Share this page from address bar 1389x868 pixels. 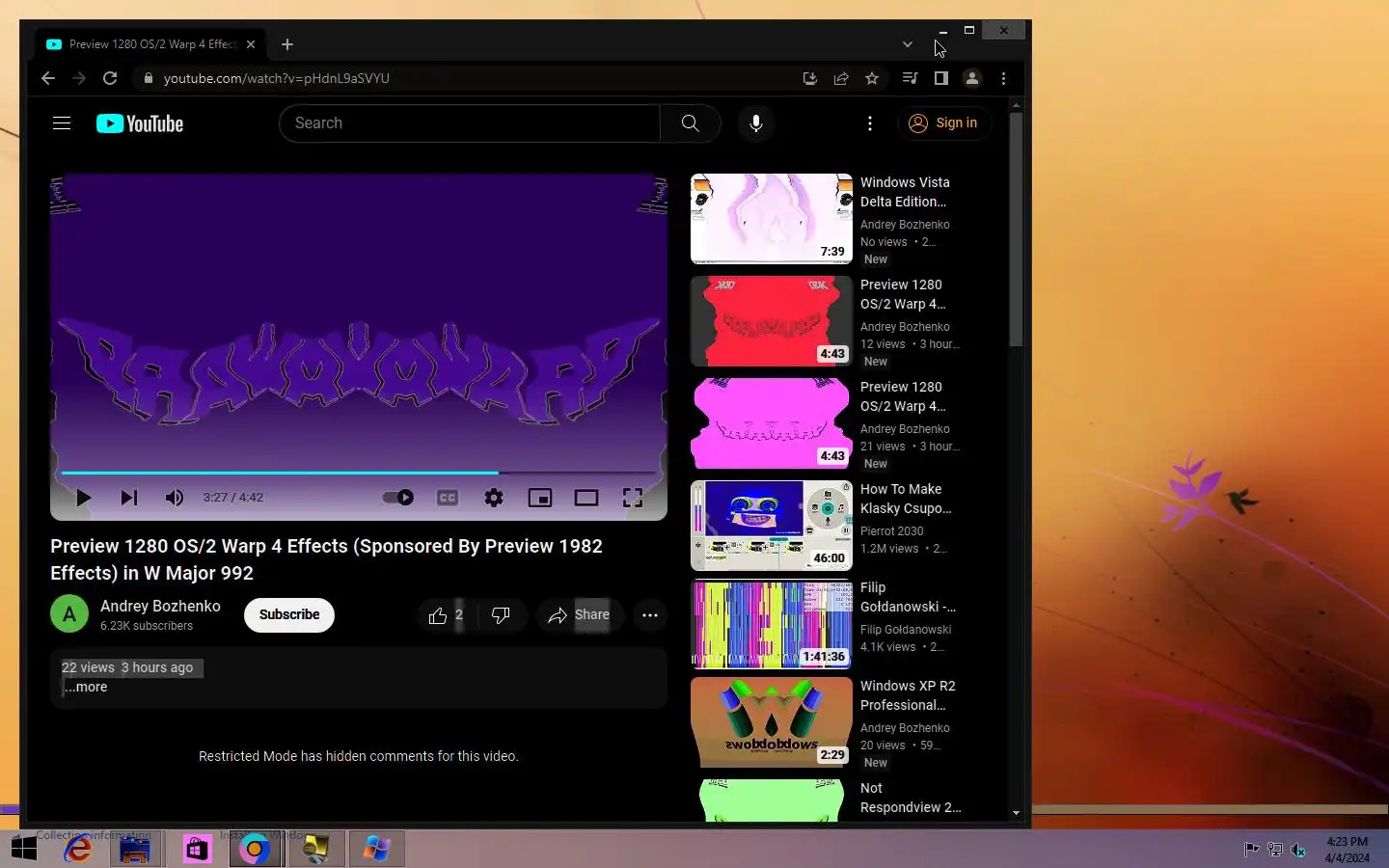click(x=841, y=78)
